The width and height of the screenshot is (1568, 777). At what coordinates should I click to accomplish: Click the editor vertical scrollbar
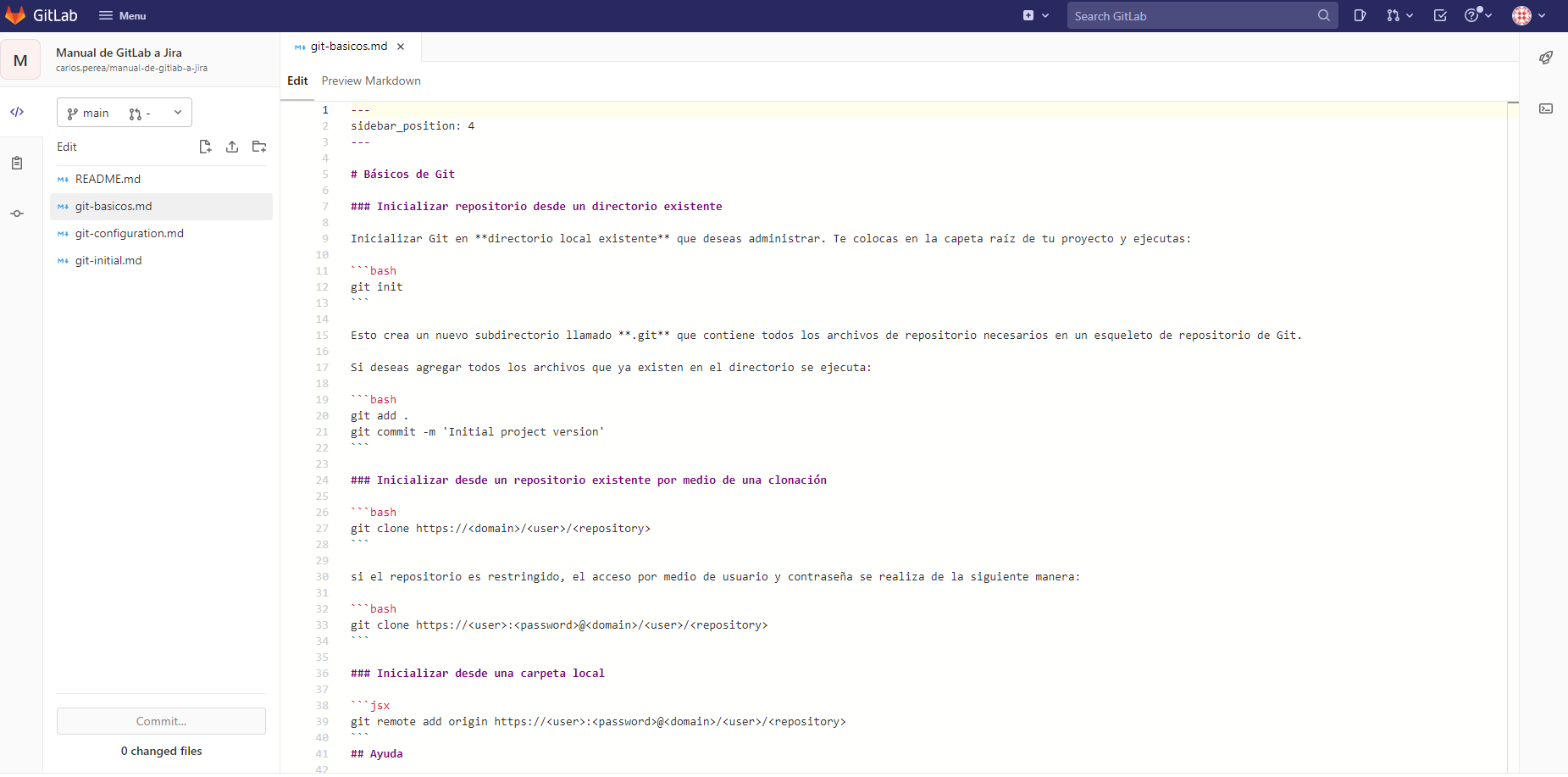(1513, 436)
